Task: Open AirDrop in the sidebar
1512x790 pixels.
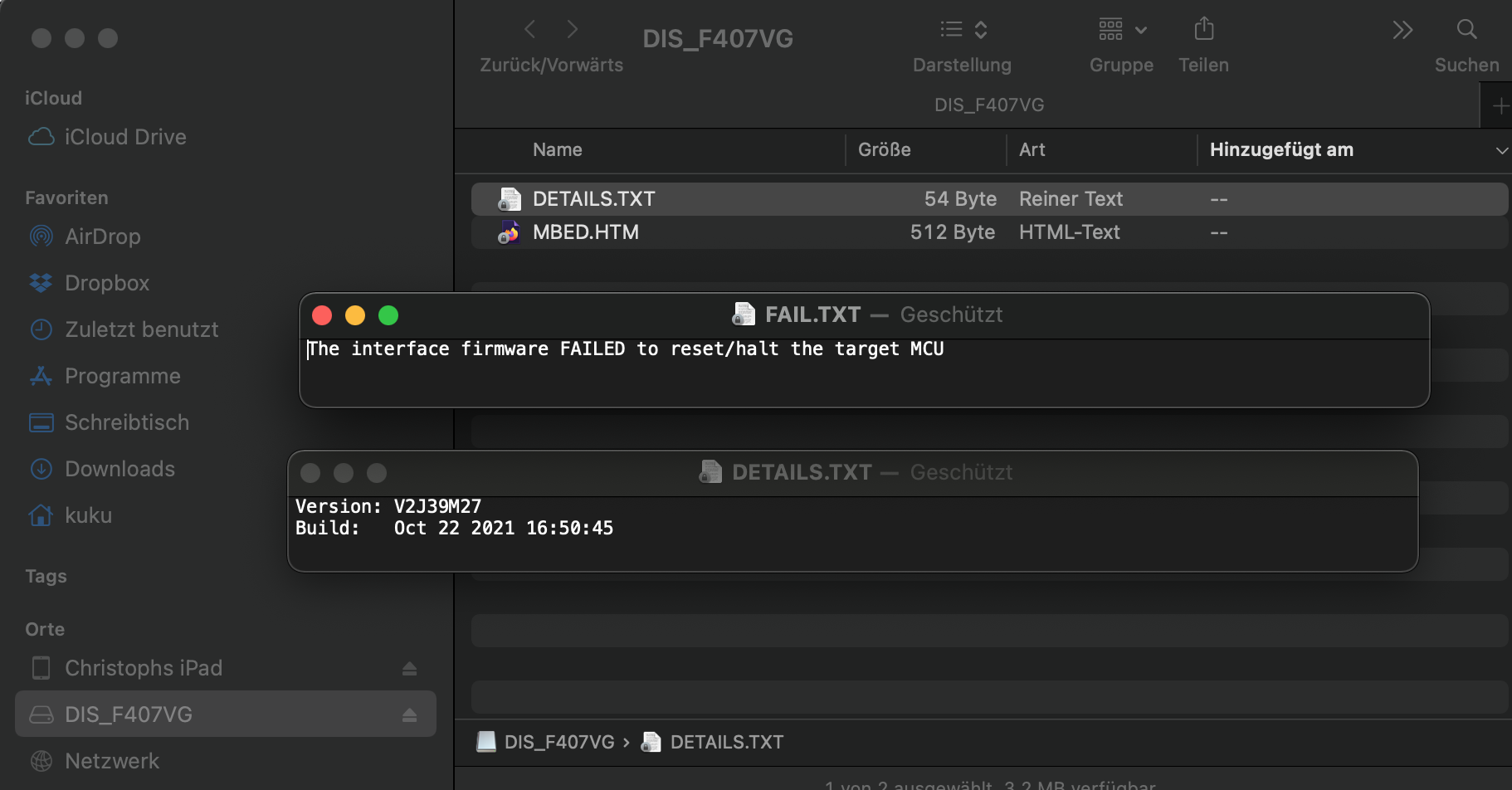Action: [x=103, y=237]
